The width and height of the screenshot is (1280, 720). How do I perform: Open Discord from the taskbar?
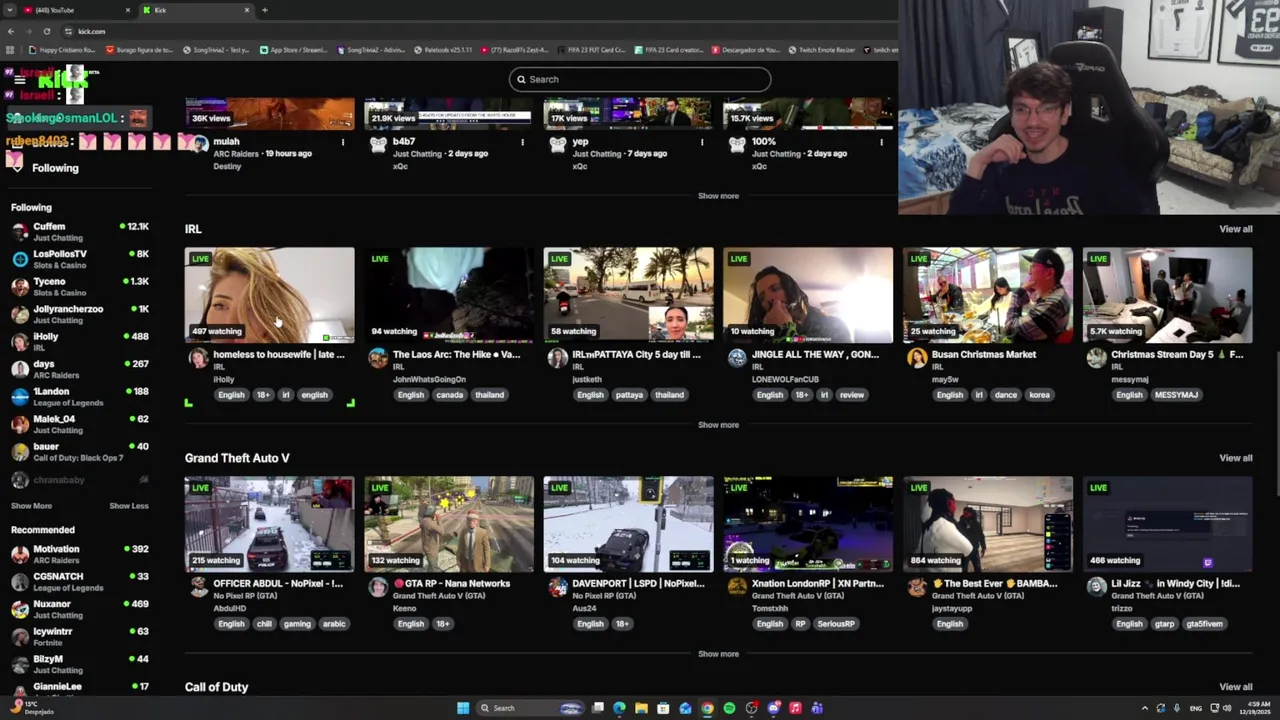pyautogui.click(x=773, y=708)
